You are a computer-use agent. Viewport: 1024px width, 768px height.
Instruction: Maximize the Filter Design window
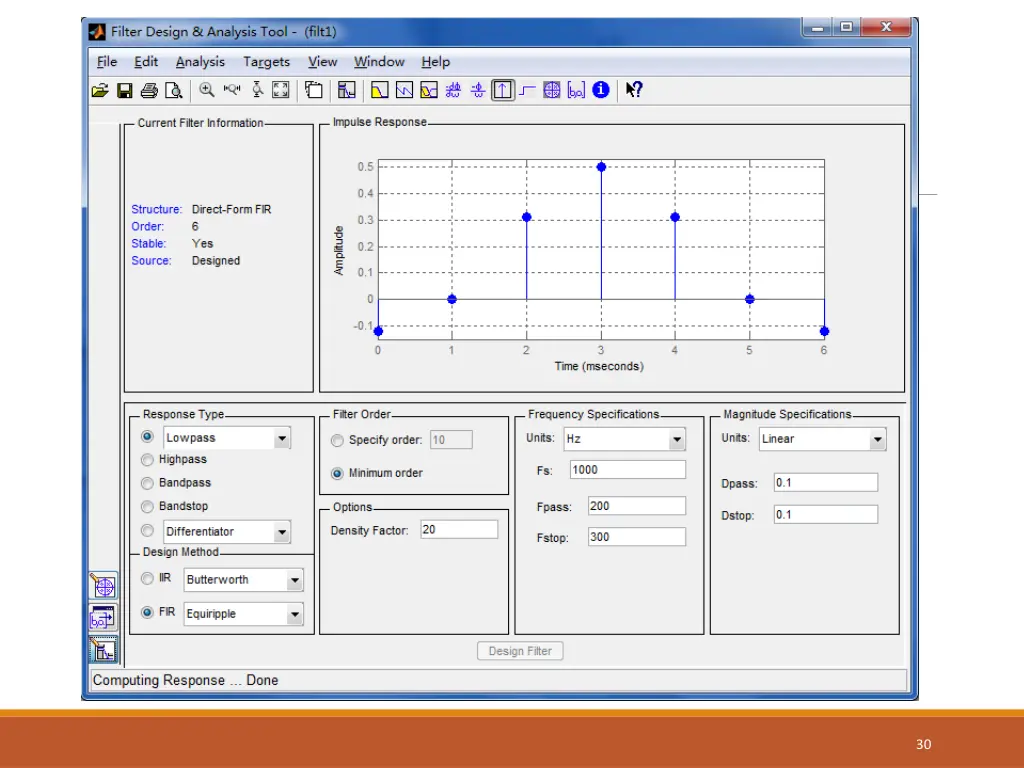tap(846, 27)
